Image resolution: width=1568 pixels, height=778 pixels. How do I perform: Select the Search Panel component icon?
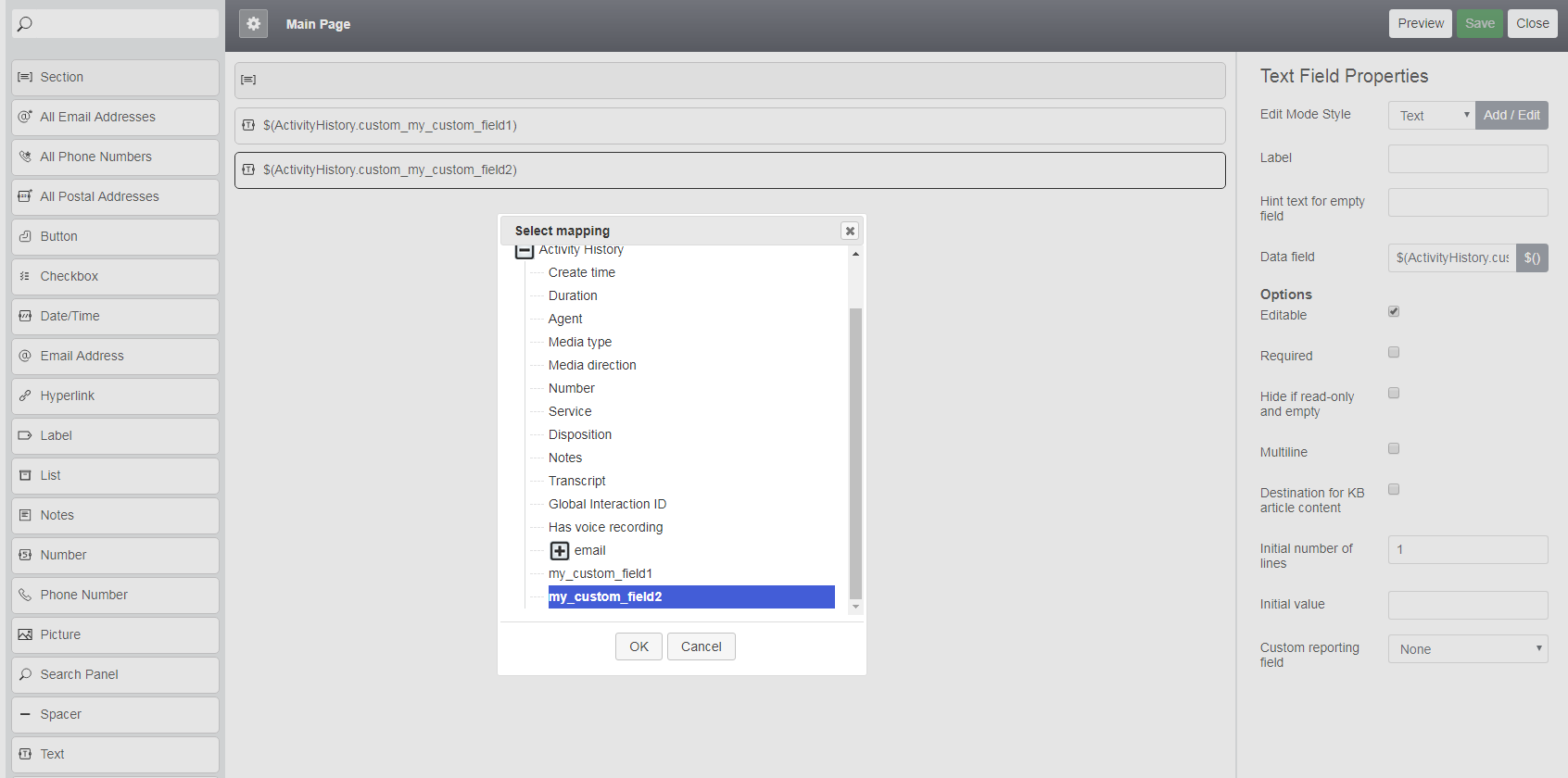point(25,674)
